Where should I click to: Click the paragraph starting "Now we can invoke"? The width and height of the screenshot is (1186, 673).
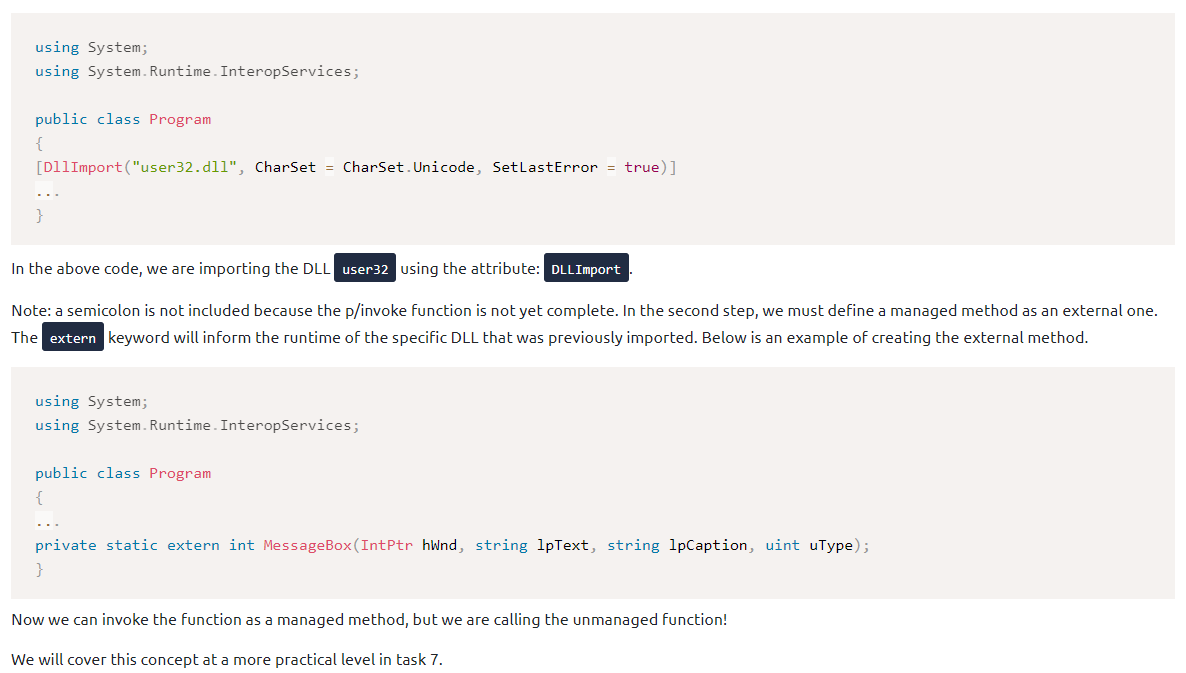[369, 620]
